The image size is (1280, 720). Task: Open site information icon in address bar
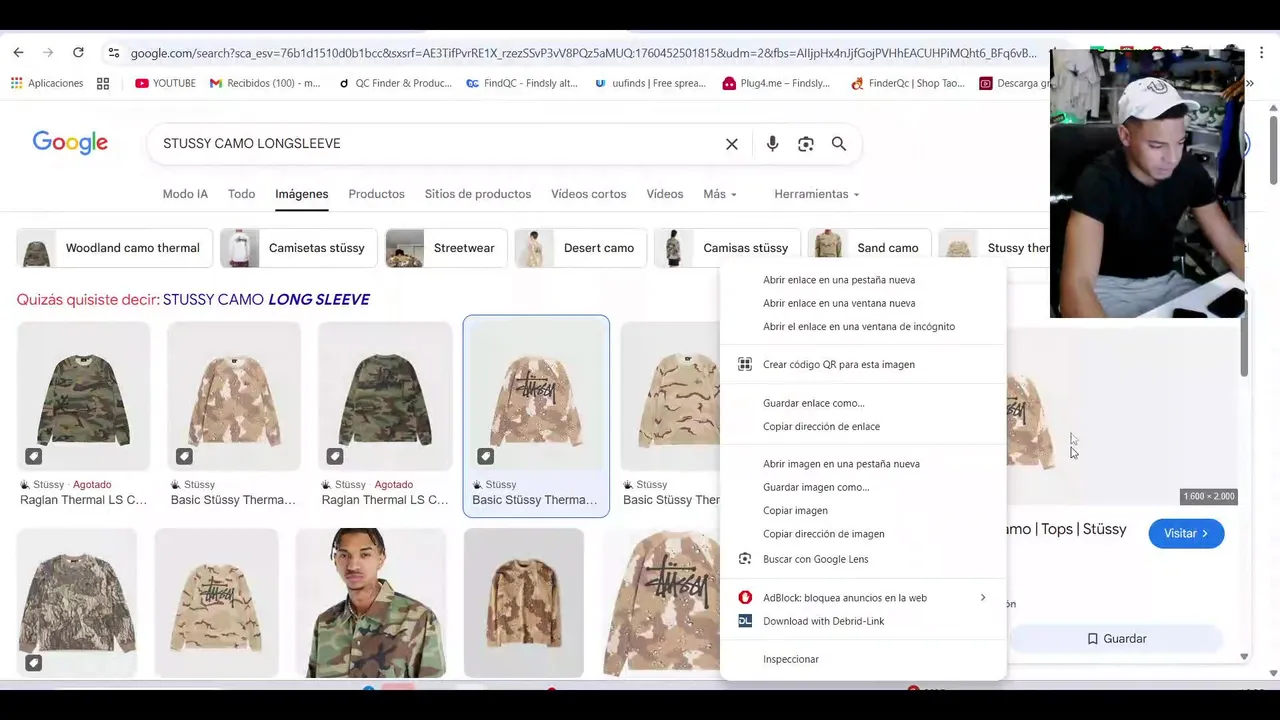tap(113, 53)
